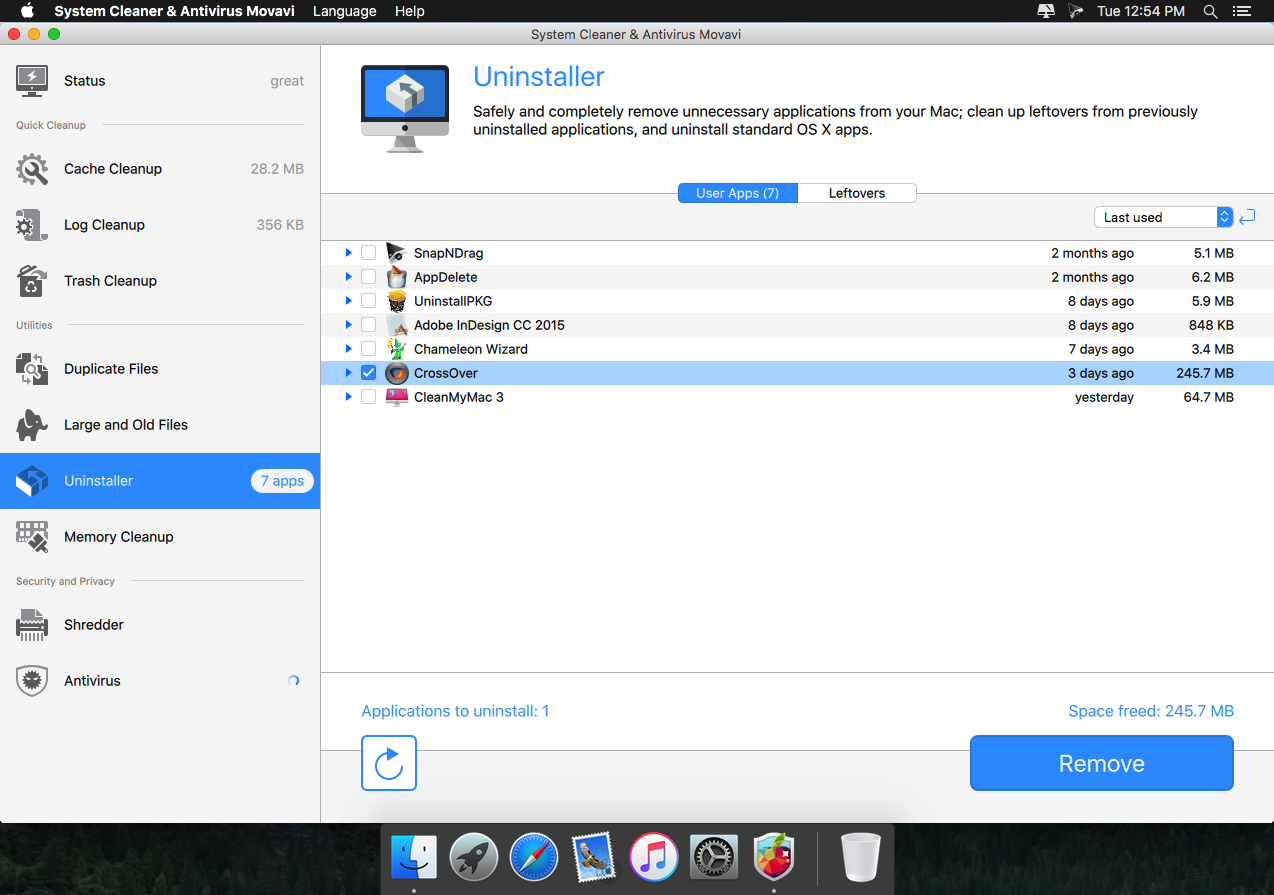This screenshot has height=895, width=1274.
Task: Expand the Adobe InDesign disclosure triangle
Action: (348, 325)
